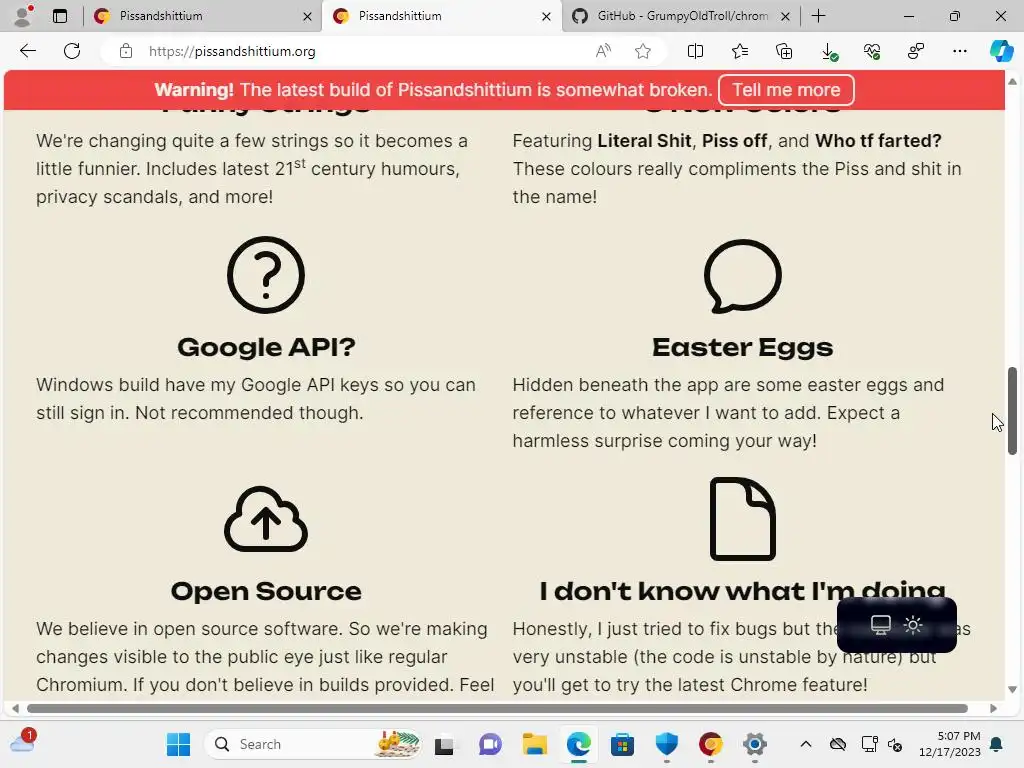Click the browser back arrow
1024x768 pixels.
point(27,51)
